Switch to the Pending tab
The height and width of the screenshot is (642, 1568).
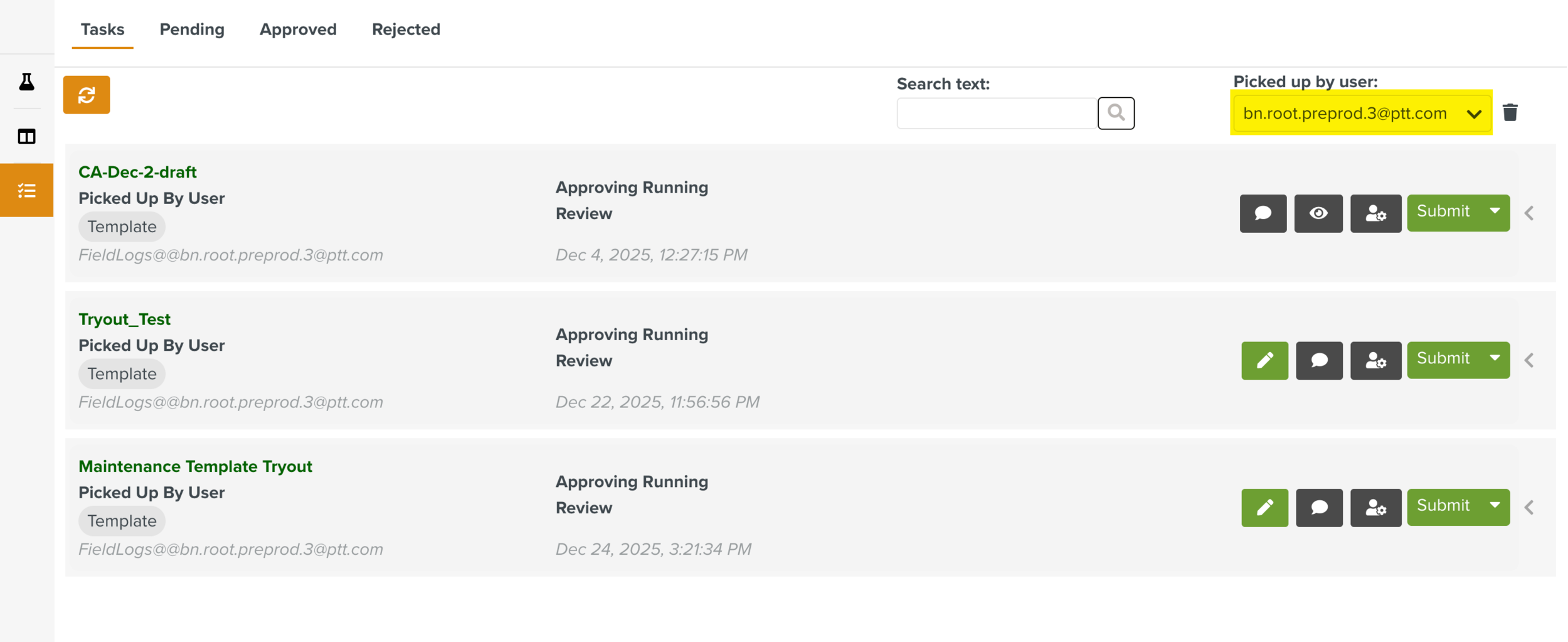pos(192,29)
